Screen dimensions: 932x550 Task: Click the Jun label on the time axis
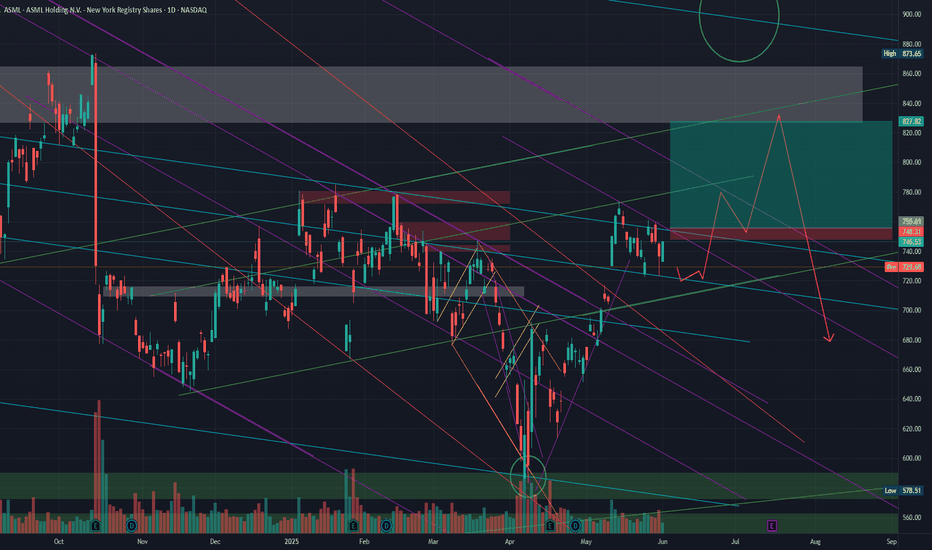662,542
